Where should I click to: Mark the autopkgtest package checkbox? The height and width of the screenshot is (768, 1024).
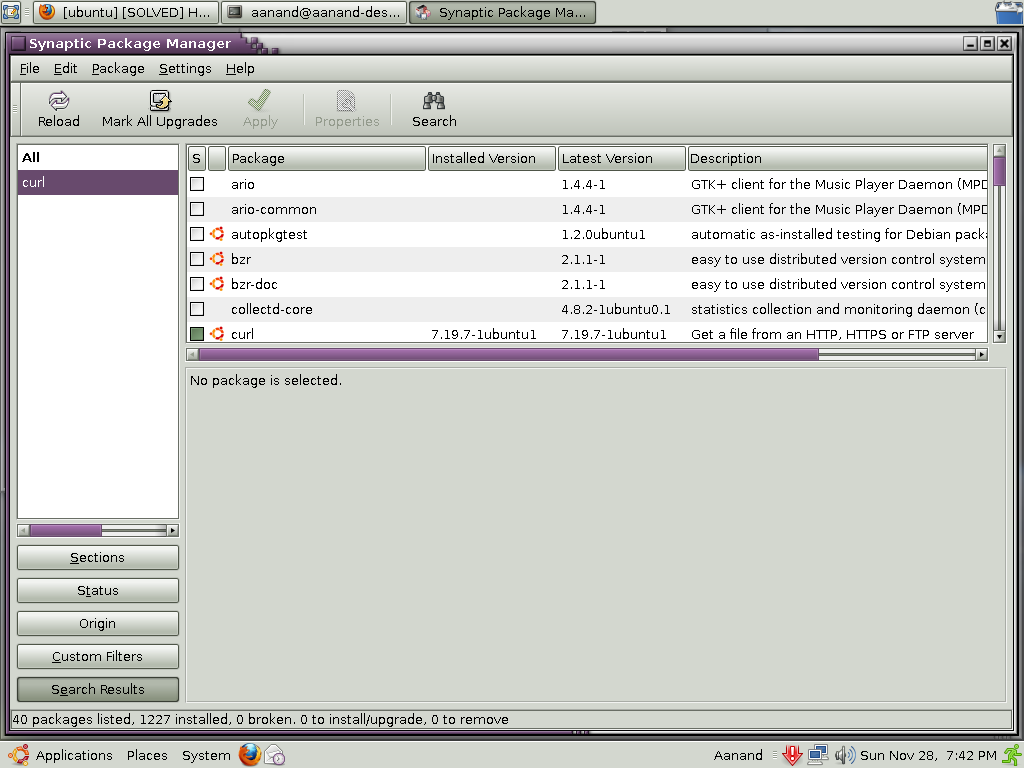[x=197, y=234]
